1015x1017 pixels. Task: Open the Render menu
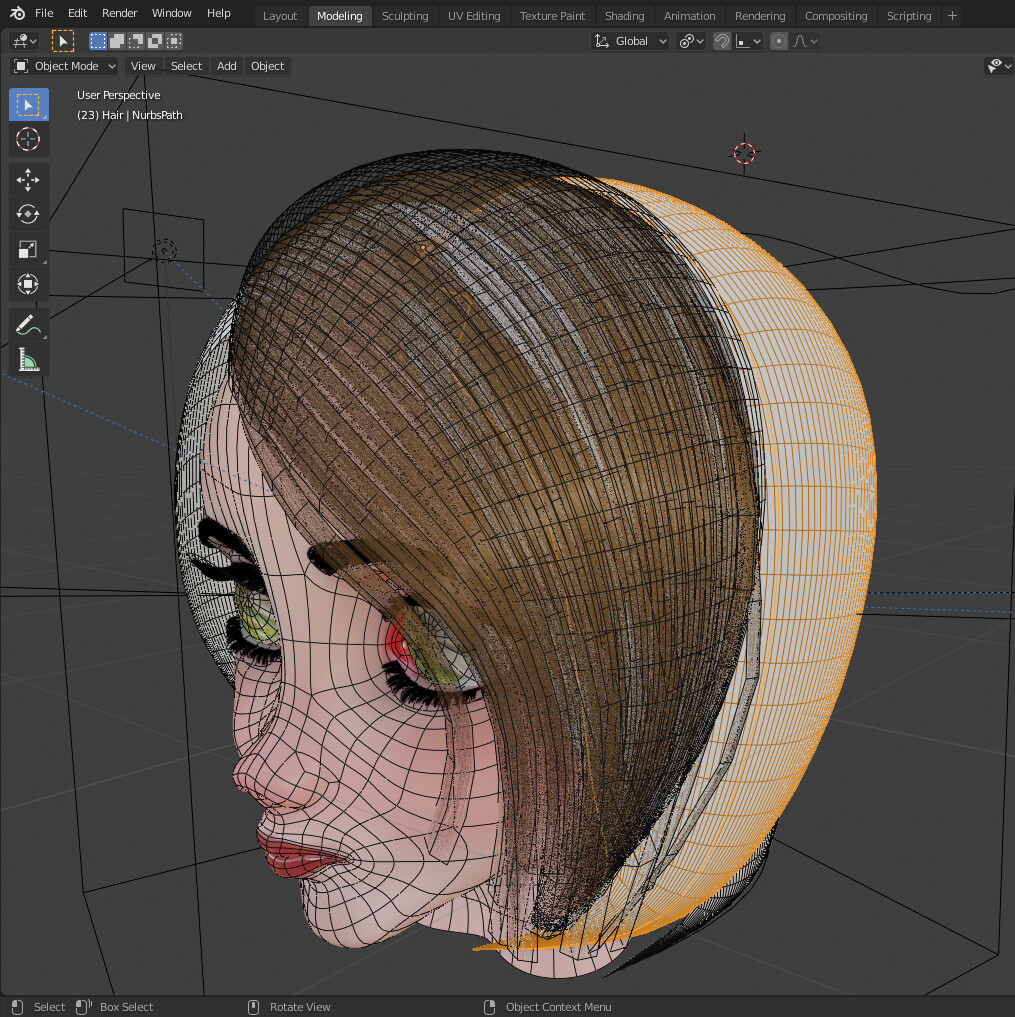click(x=119, y=13)
